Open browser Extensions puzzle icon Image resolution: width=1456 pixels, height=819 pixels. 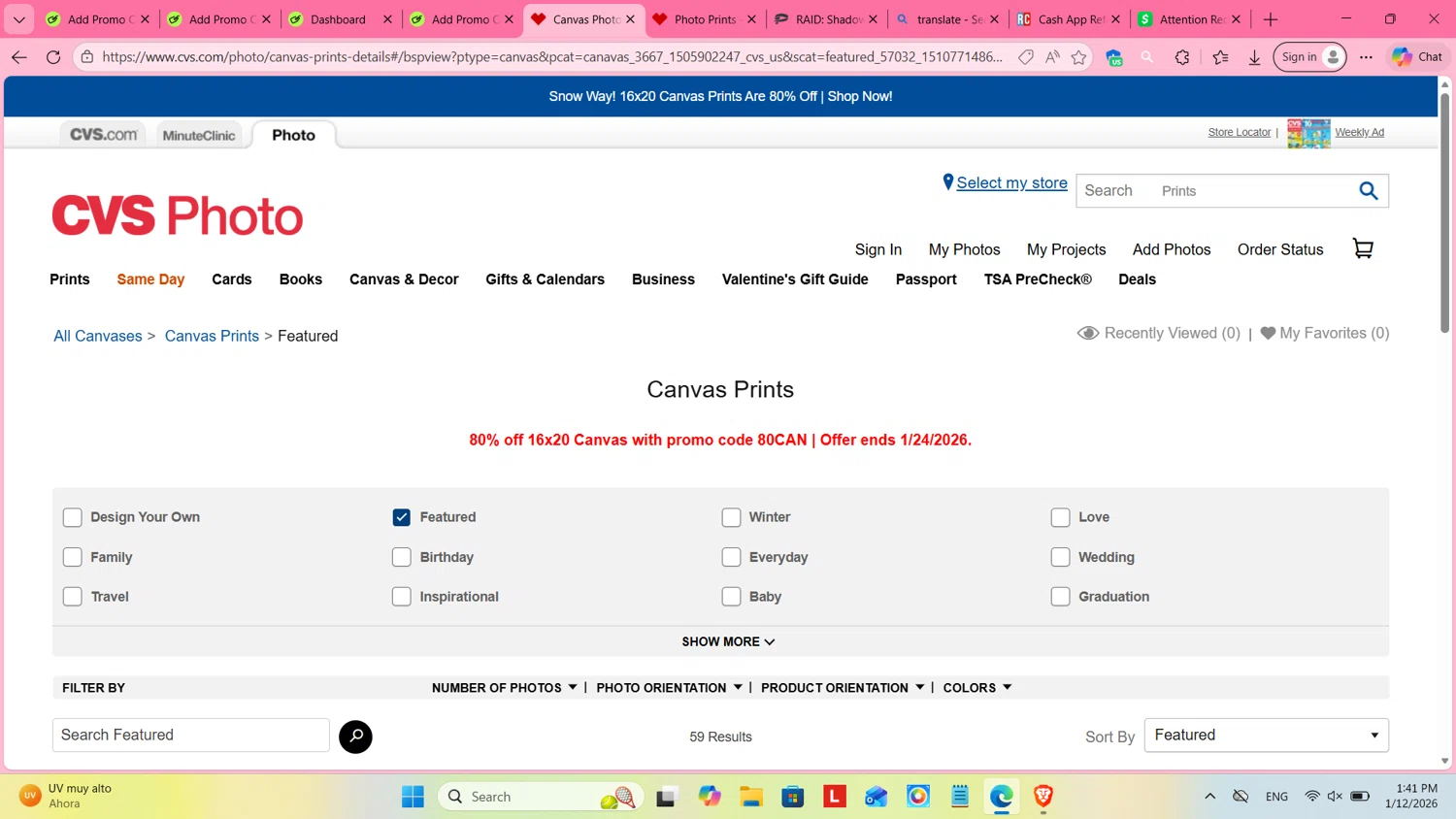click(1181, 57)
